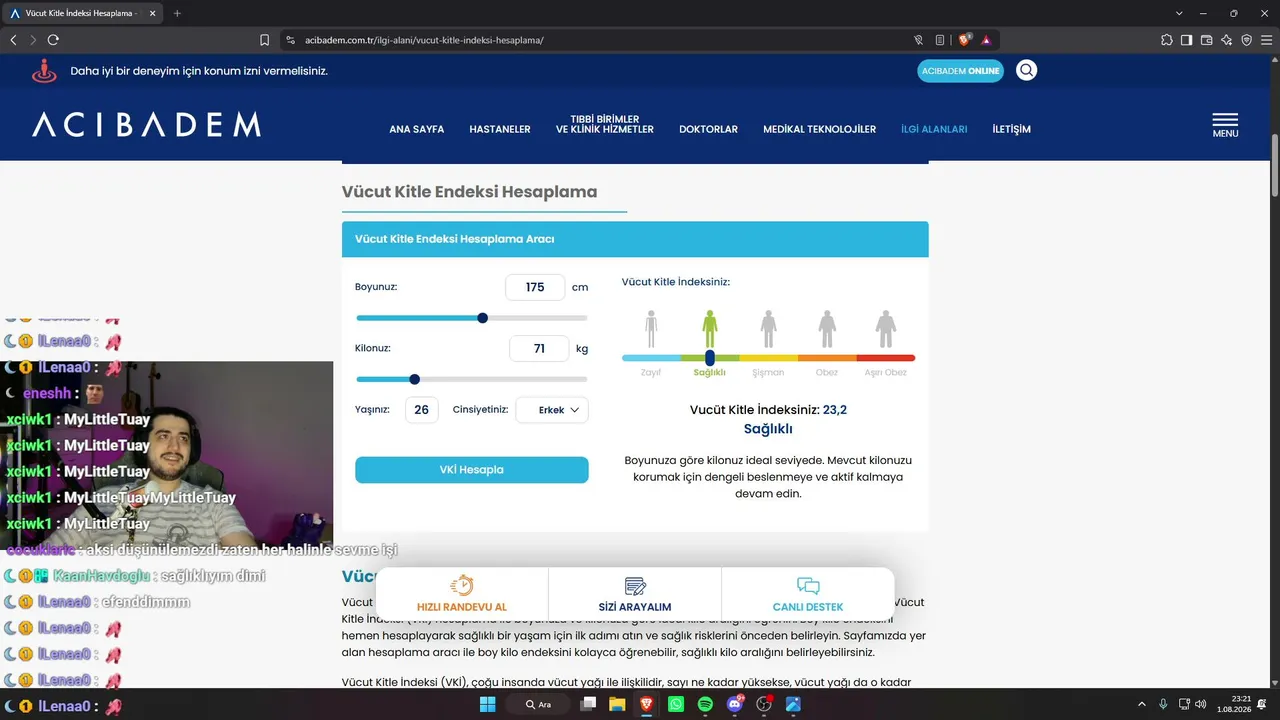
Task: Open OBS Studio from the taskbar
Action: [764, 704]
